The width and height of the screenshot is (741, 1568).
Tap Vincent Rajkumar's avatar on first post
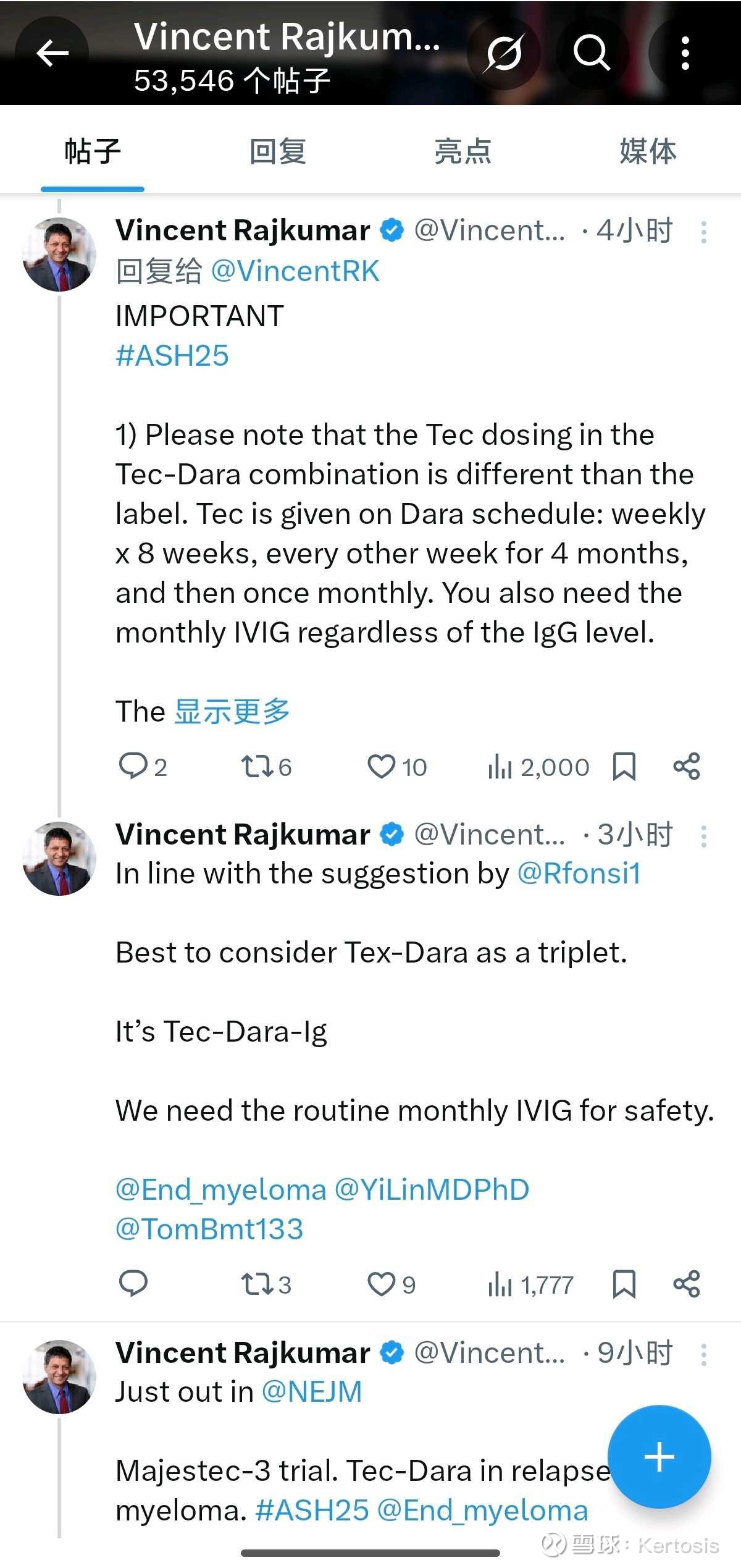(59, 254)
